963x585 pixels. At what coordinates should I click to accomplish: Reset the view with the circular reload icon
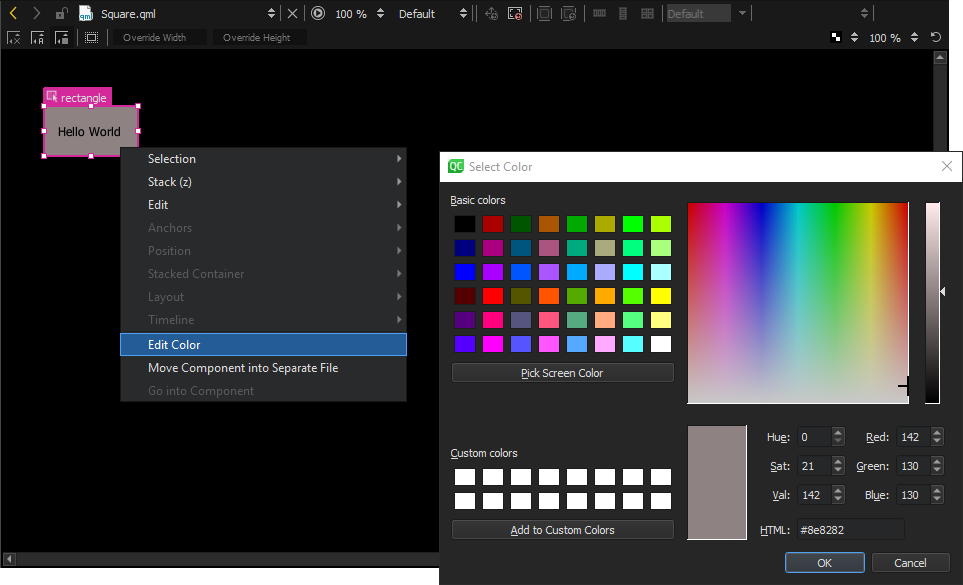coord(935,37)
